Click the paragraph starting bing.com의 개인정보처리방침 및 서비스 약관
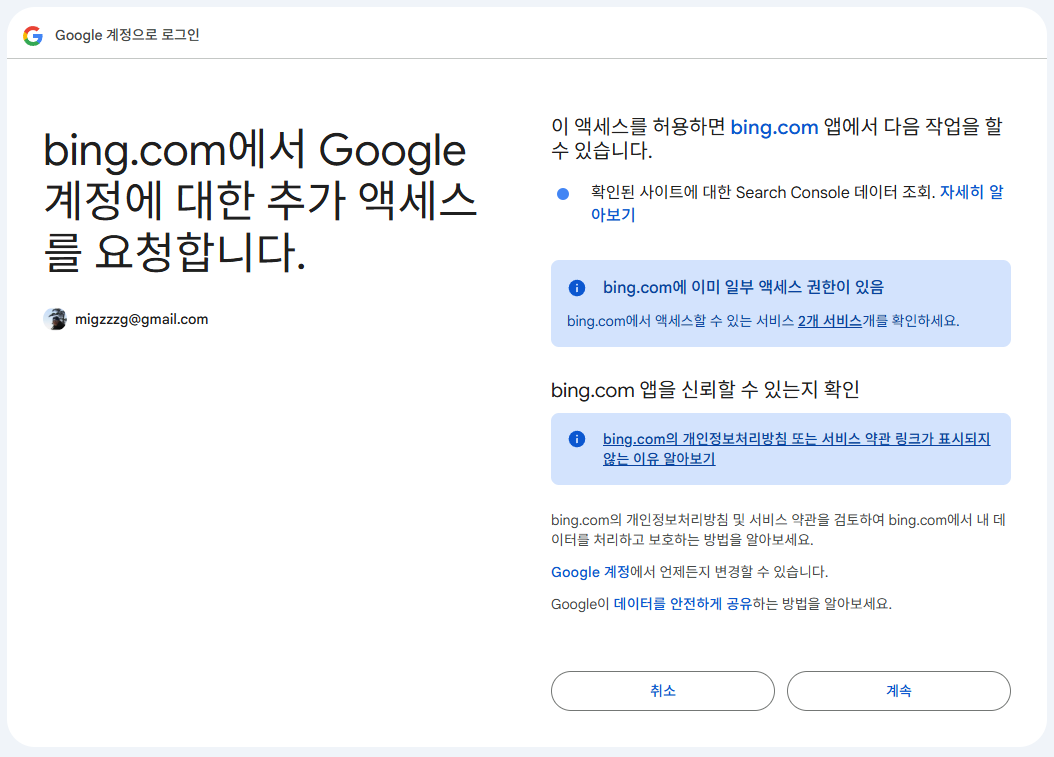Screen dimensions: 1054x757 (x=778, y=530)
